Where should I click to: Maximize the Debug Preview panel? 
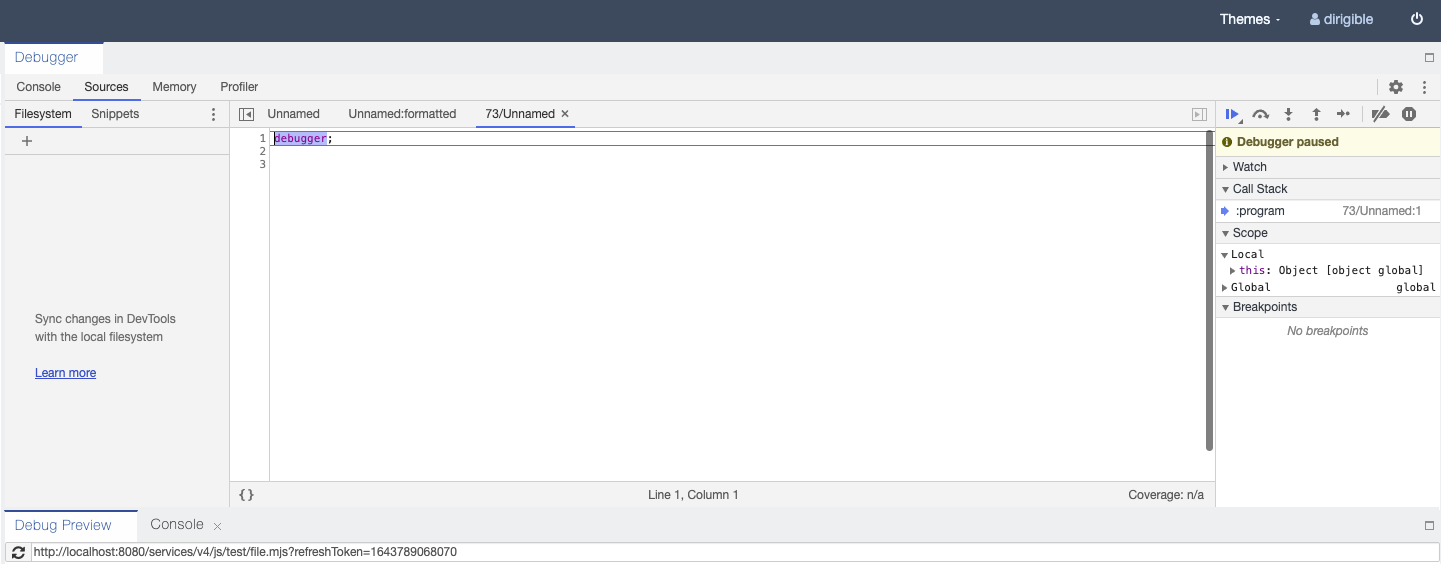point(1429,525)
